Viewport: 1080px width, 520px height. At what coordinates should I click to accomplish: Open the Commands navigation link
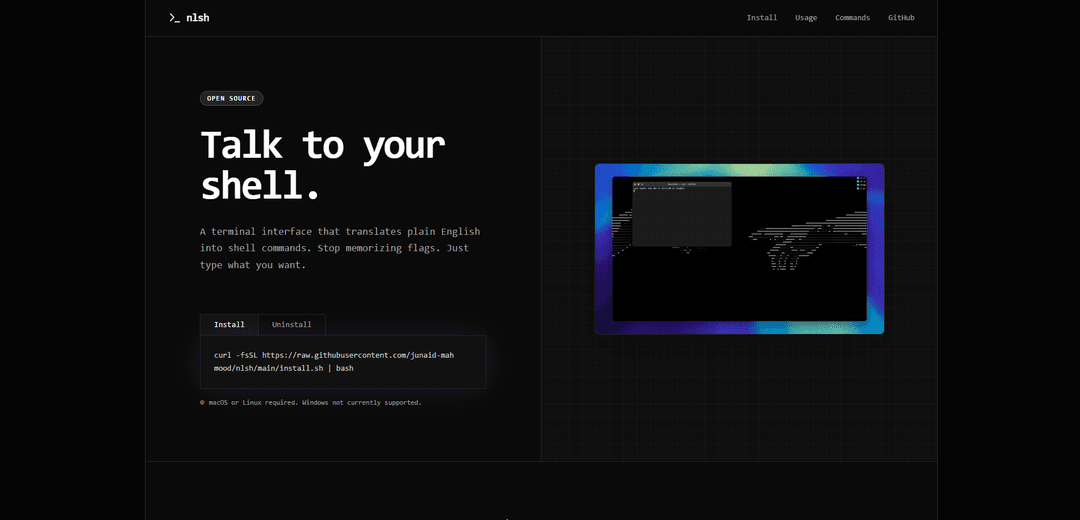pyautogui.click(x=852, y=18)
